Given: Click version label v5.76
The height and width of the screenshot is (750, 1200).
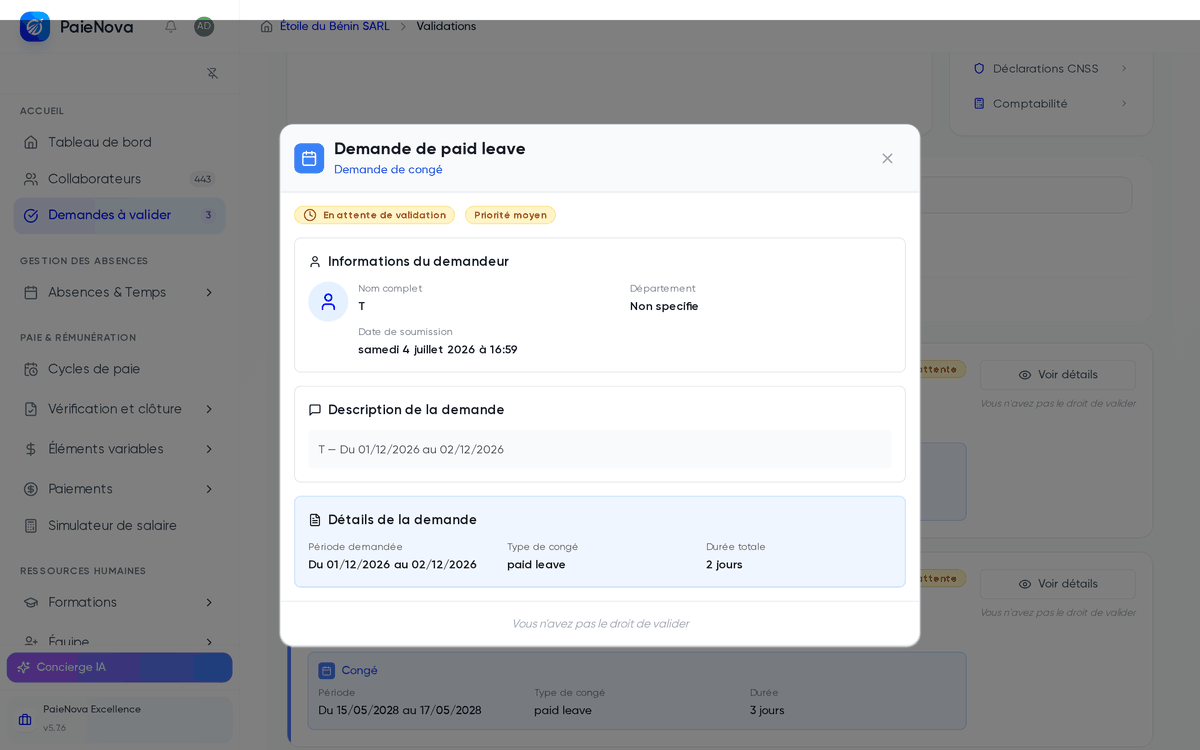Looking at the screenshot, I should pyautogui.click(x=54, y=728).
